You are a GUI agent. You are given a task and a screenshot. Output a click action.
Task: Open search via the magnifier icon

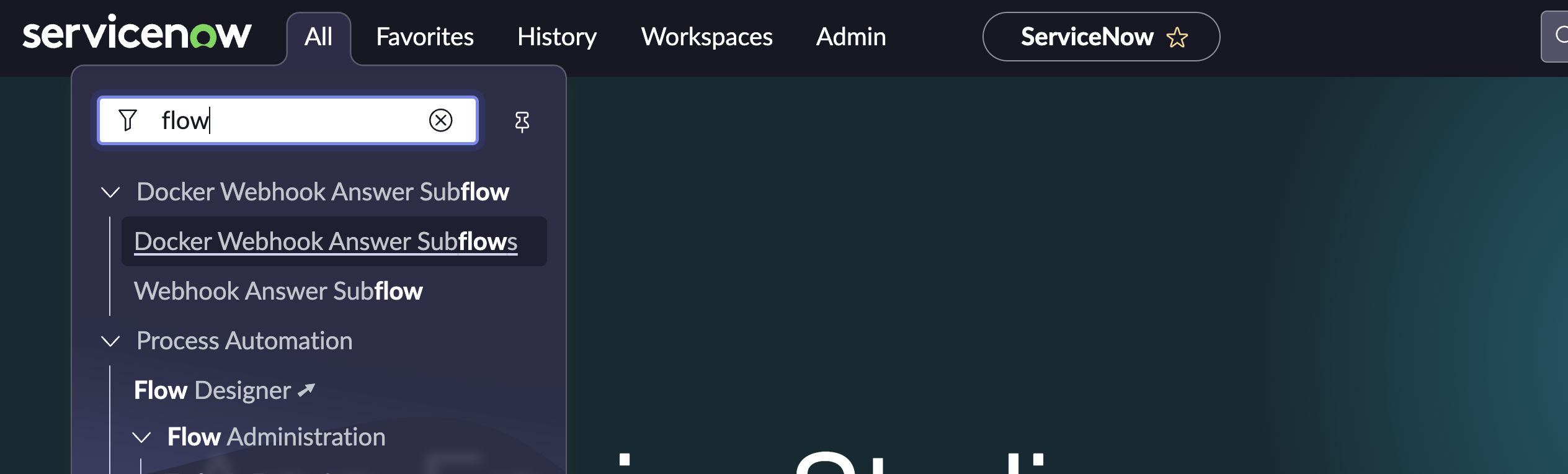(x=1560, y=36)
